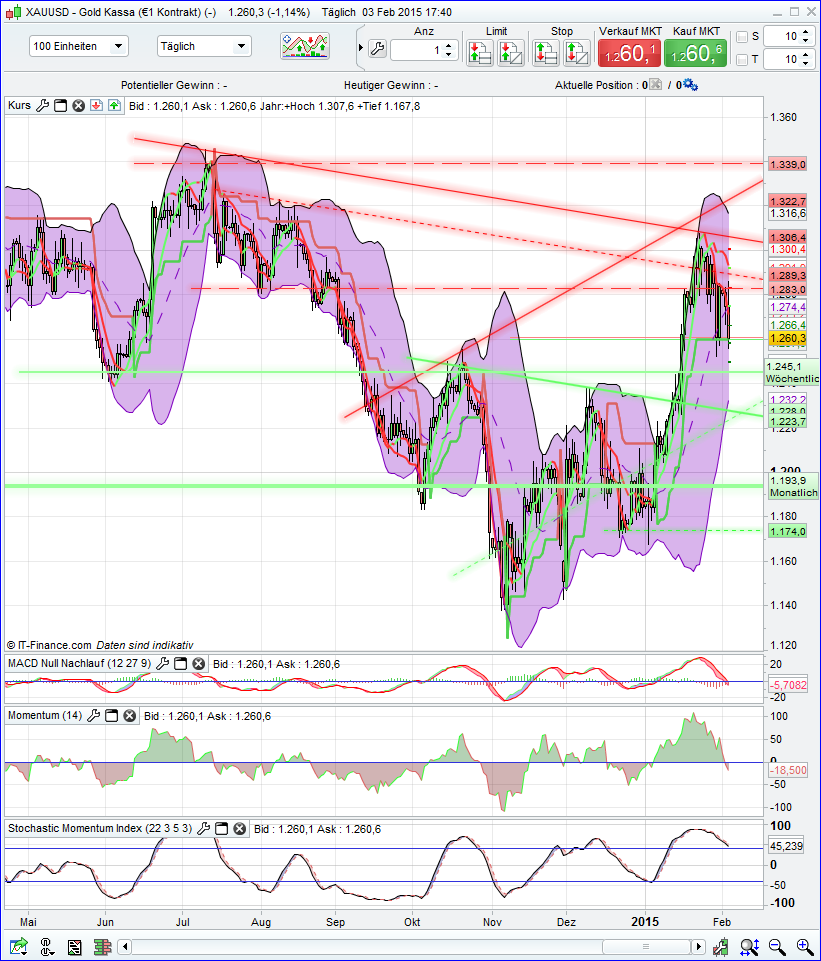The height and width of the screenshot is (961, 821).
Task: Select the red Stop sell order icon
Action: tap(576, 48)
